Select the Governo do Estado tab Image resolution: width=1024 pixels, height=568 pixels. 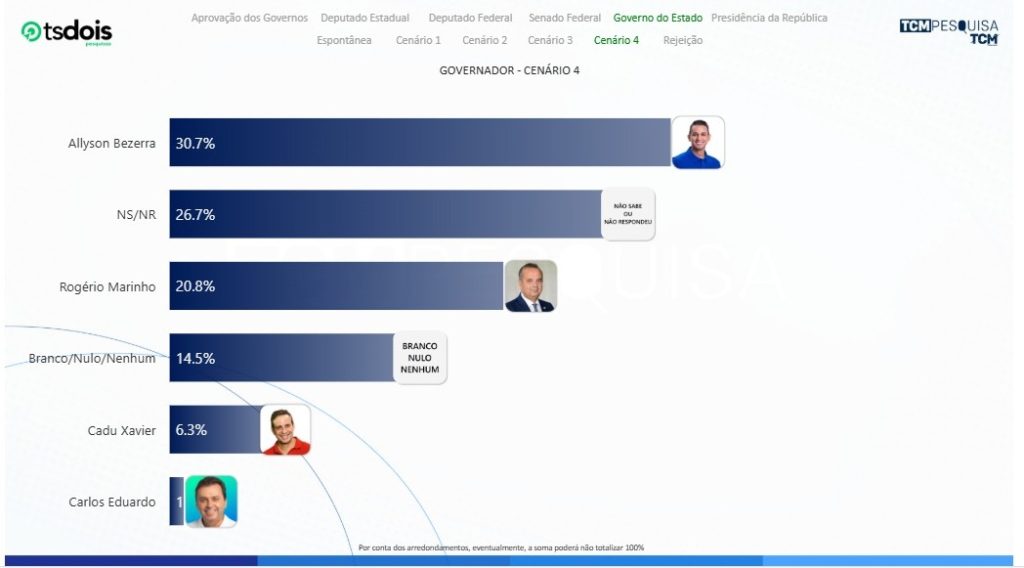[657, 18]
